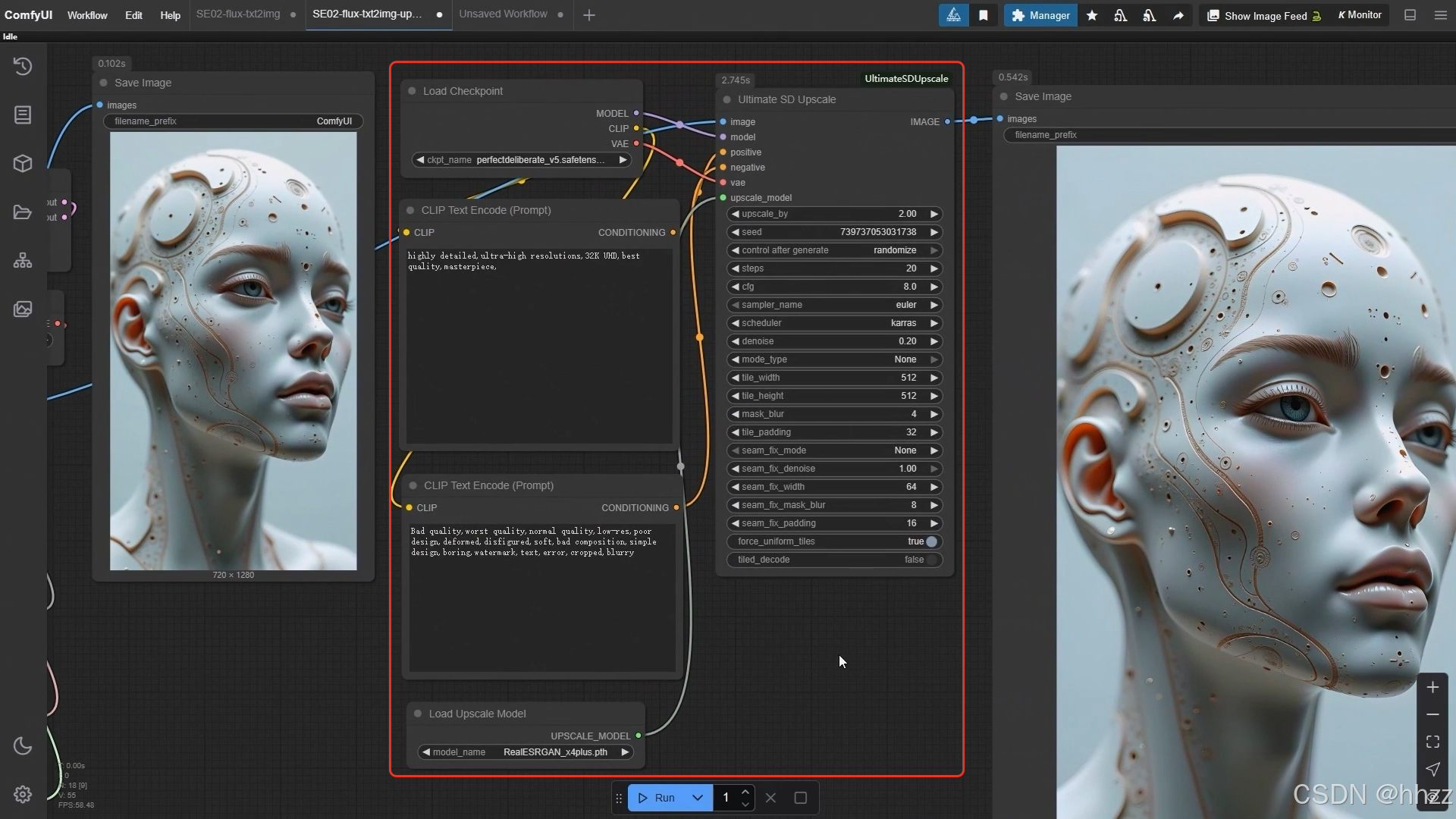
Task: Open the queue history sidebar icon
Action: [23, 66]
